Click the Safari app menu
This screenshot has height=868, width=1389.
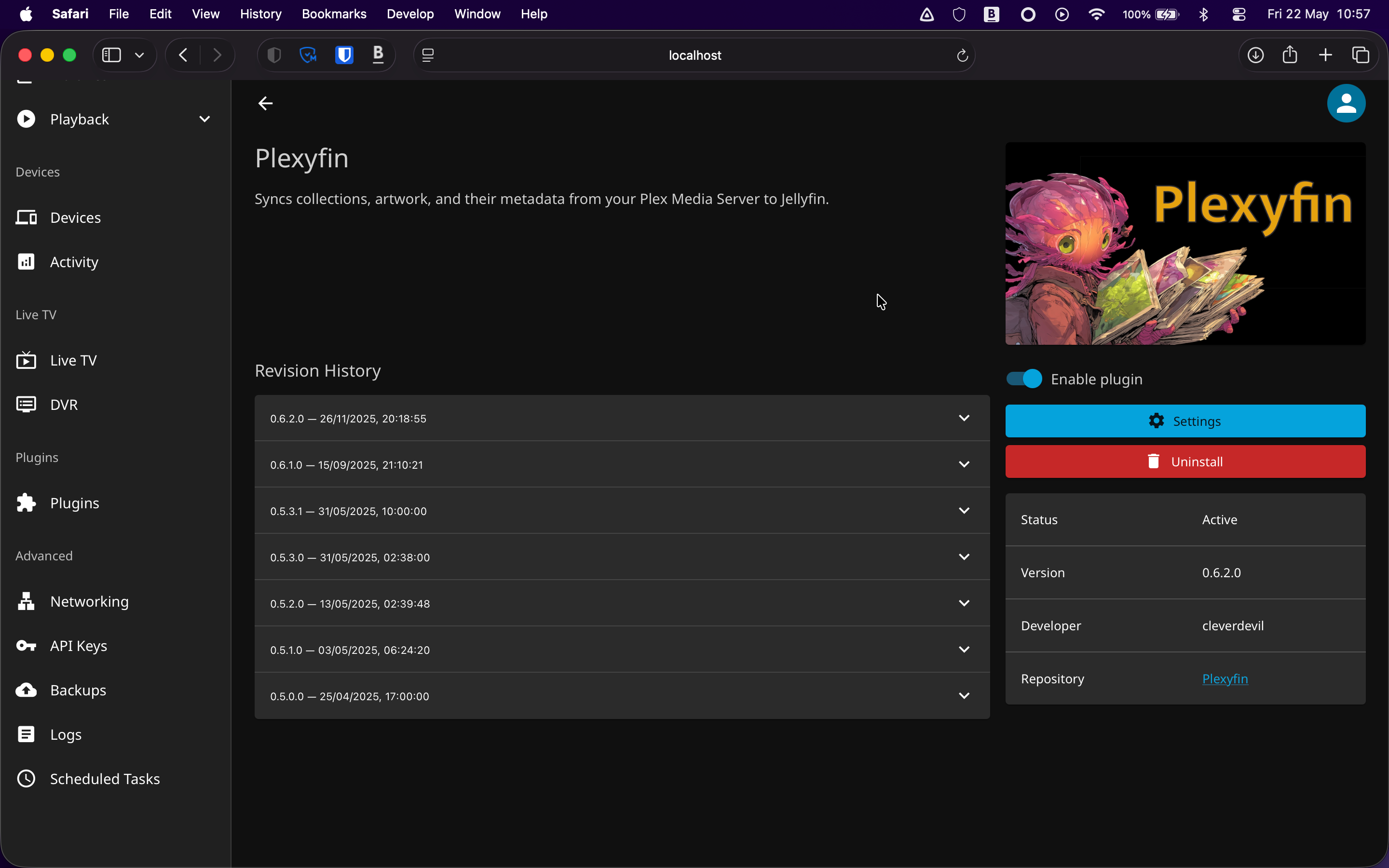click(70, 14)
